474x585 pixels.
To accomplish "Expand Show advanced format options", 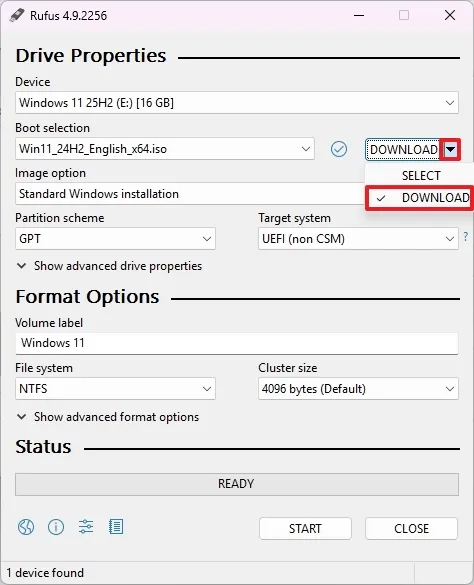I will pyautogui.click(x=108, y=417).
